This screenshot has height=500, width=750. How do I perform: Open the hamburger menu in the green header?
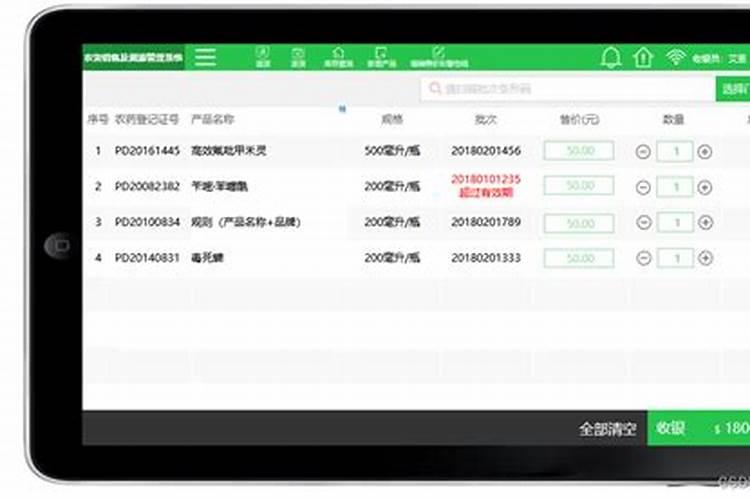206,57
